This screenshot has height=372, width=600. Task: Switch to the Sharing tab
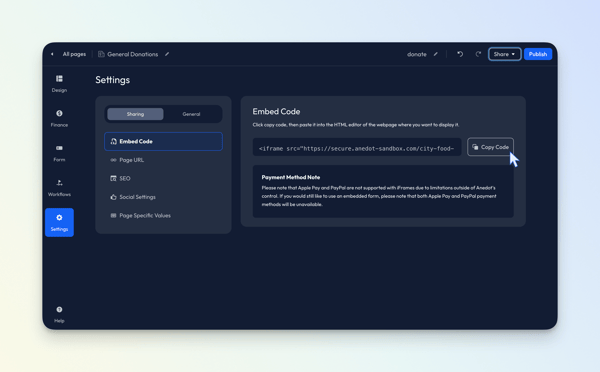pyautogui.click(x=135, y=114)
